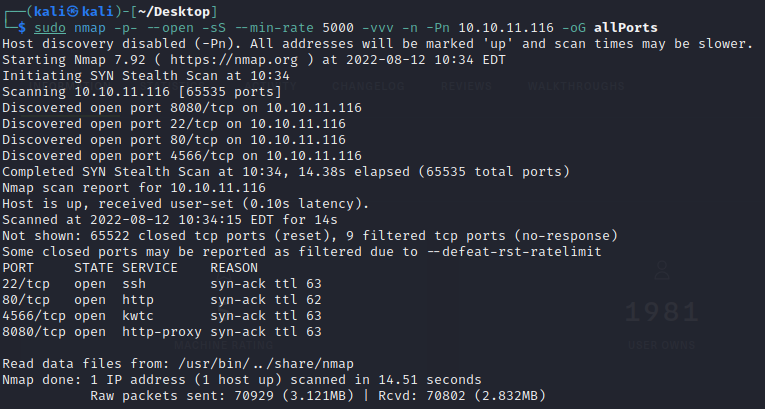Click the faint USER OWNS label
Screen dimensions: 765x409
662,346
